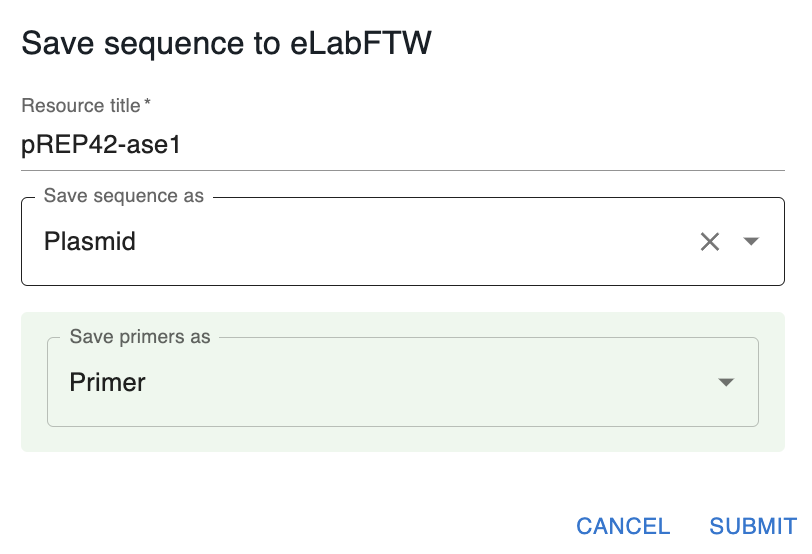
Task: Click the "Save sequence to eLabFTW" dialog heading
Action: 226,44
